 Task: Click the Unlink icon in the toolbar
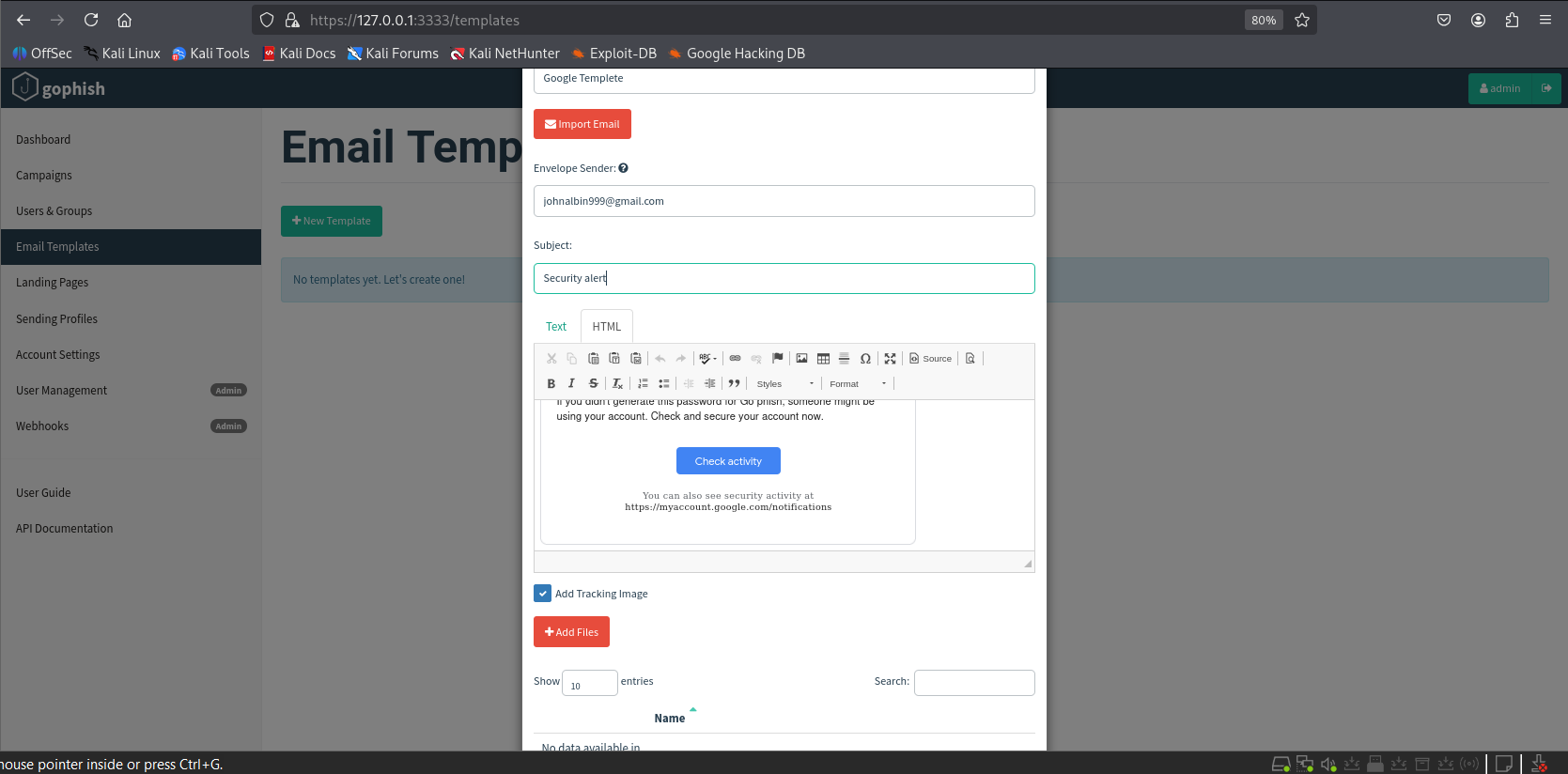(x=756, y=359)
